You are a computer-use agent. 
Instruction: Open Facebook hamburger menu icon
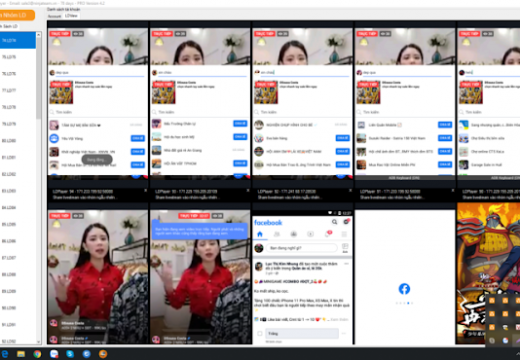point(344,234)
